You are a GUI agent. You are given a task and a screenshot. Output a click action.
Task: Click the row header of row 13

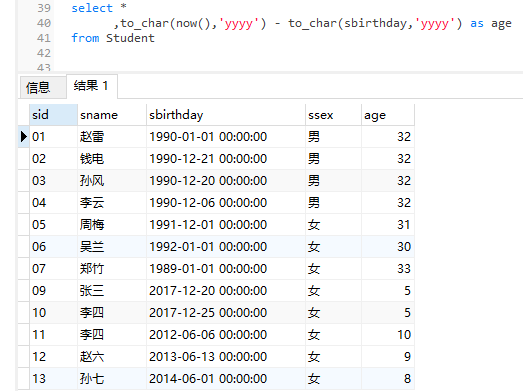click(24, 379)
